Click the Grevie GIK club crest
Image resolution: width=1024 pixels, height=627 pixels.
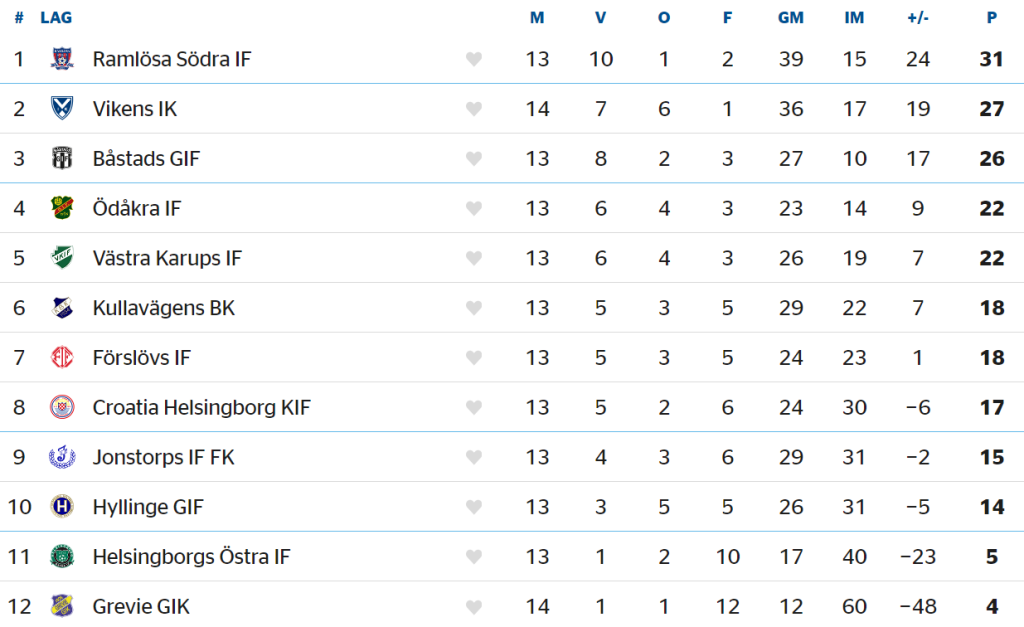point(62,606)
